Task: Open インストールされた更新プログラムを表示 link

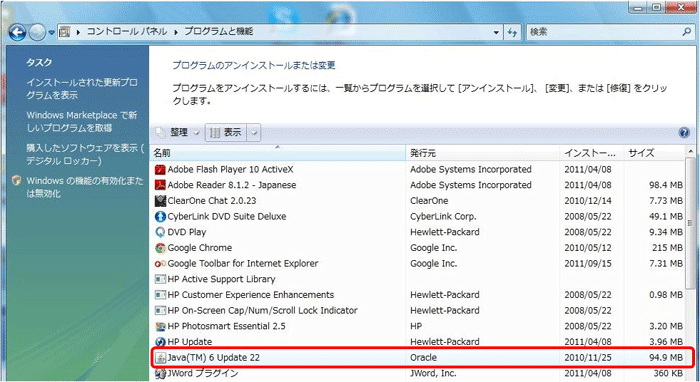Action: click(82, 89)
